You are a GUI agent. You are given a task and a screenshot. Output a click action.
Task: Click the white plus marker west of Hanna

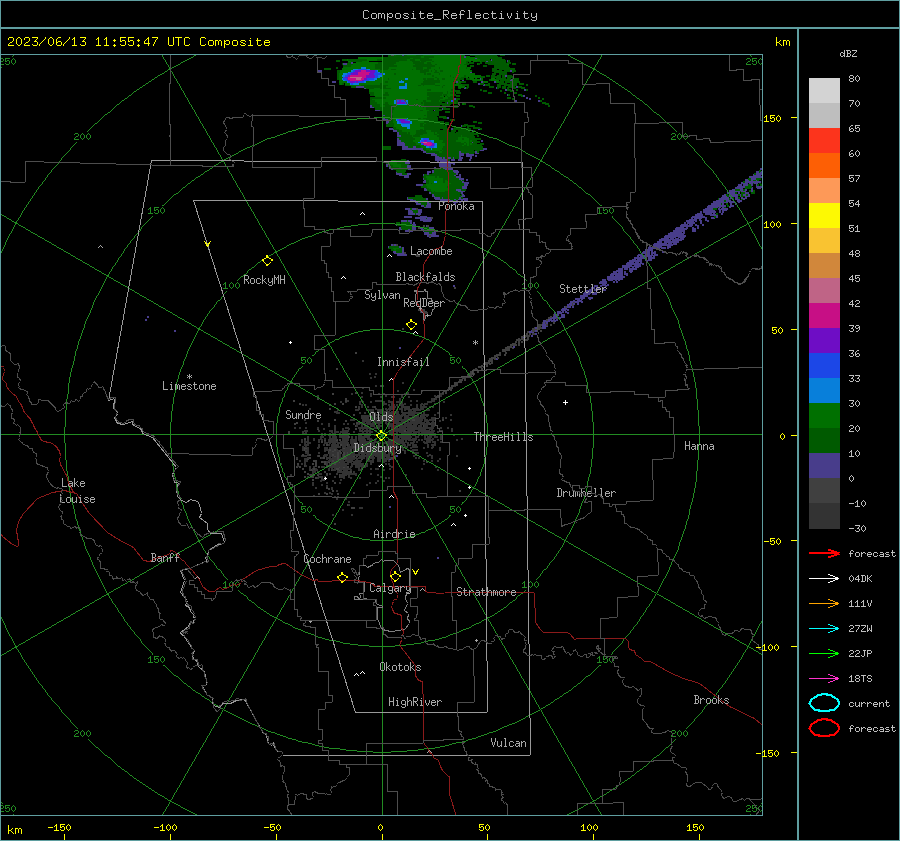point(565,402)
